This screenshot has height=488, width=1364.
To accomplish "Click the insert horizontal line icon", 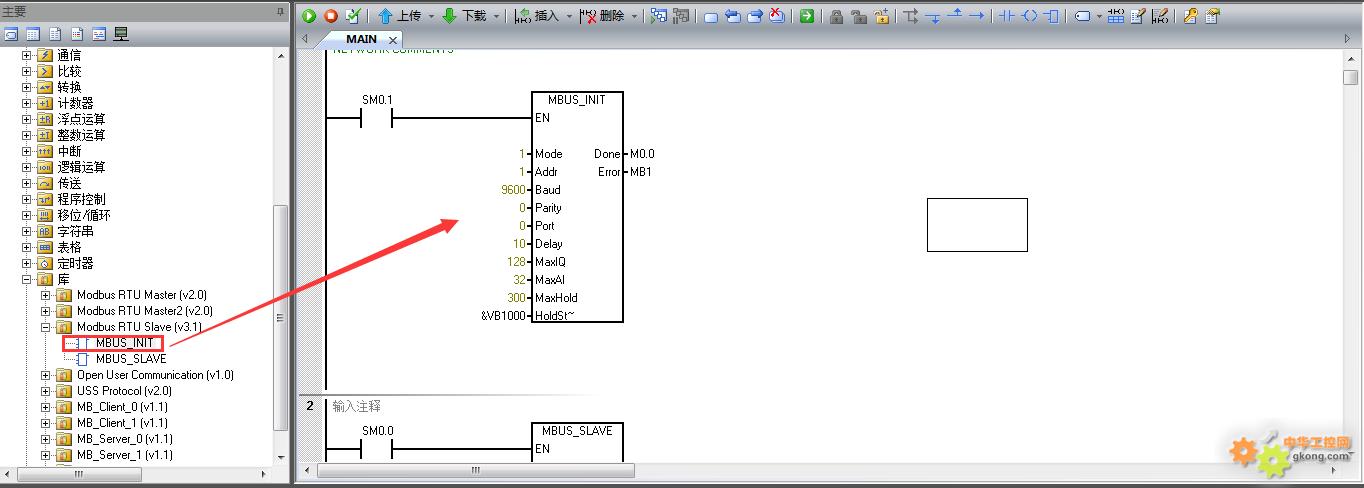I will [x=977, y=16].
